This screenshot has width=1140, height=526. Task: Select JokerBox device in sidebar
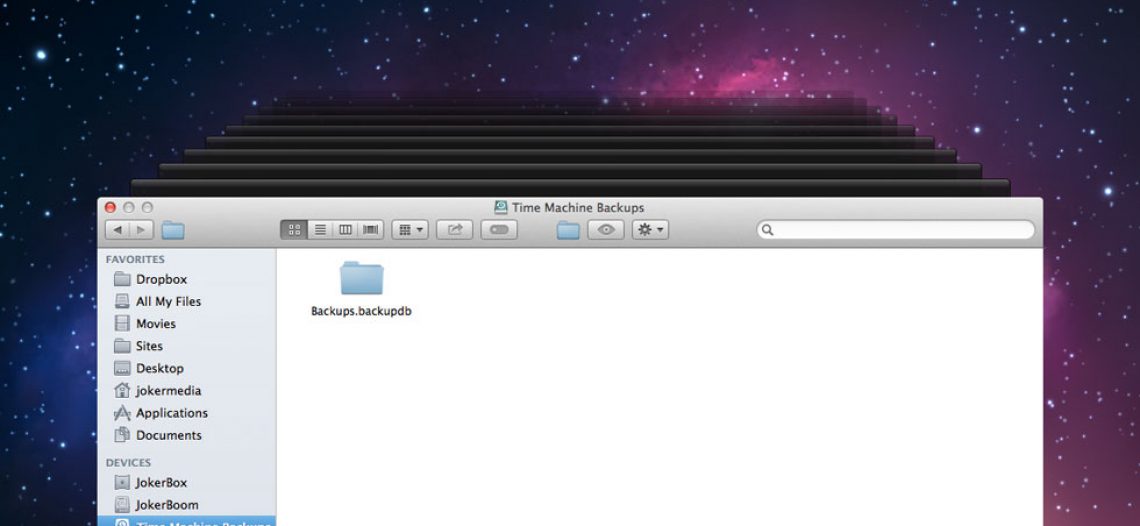[161, 482]
